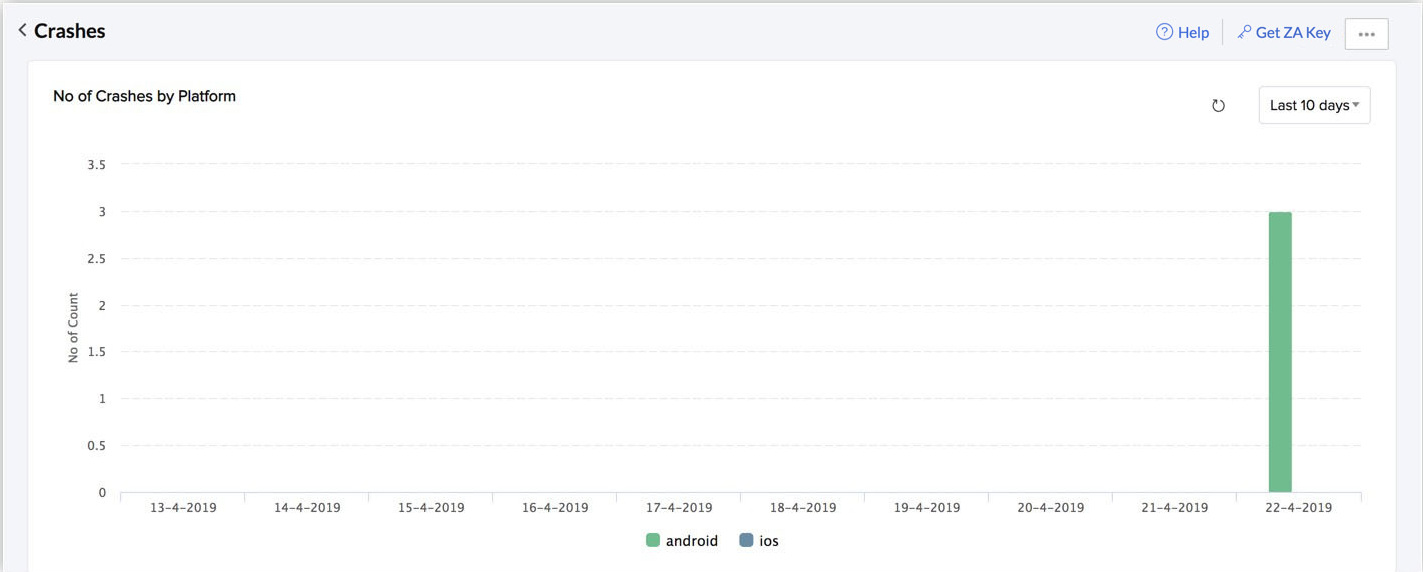Toggle the ios legend color swatch

click(746, 540)
